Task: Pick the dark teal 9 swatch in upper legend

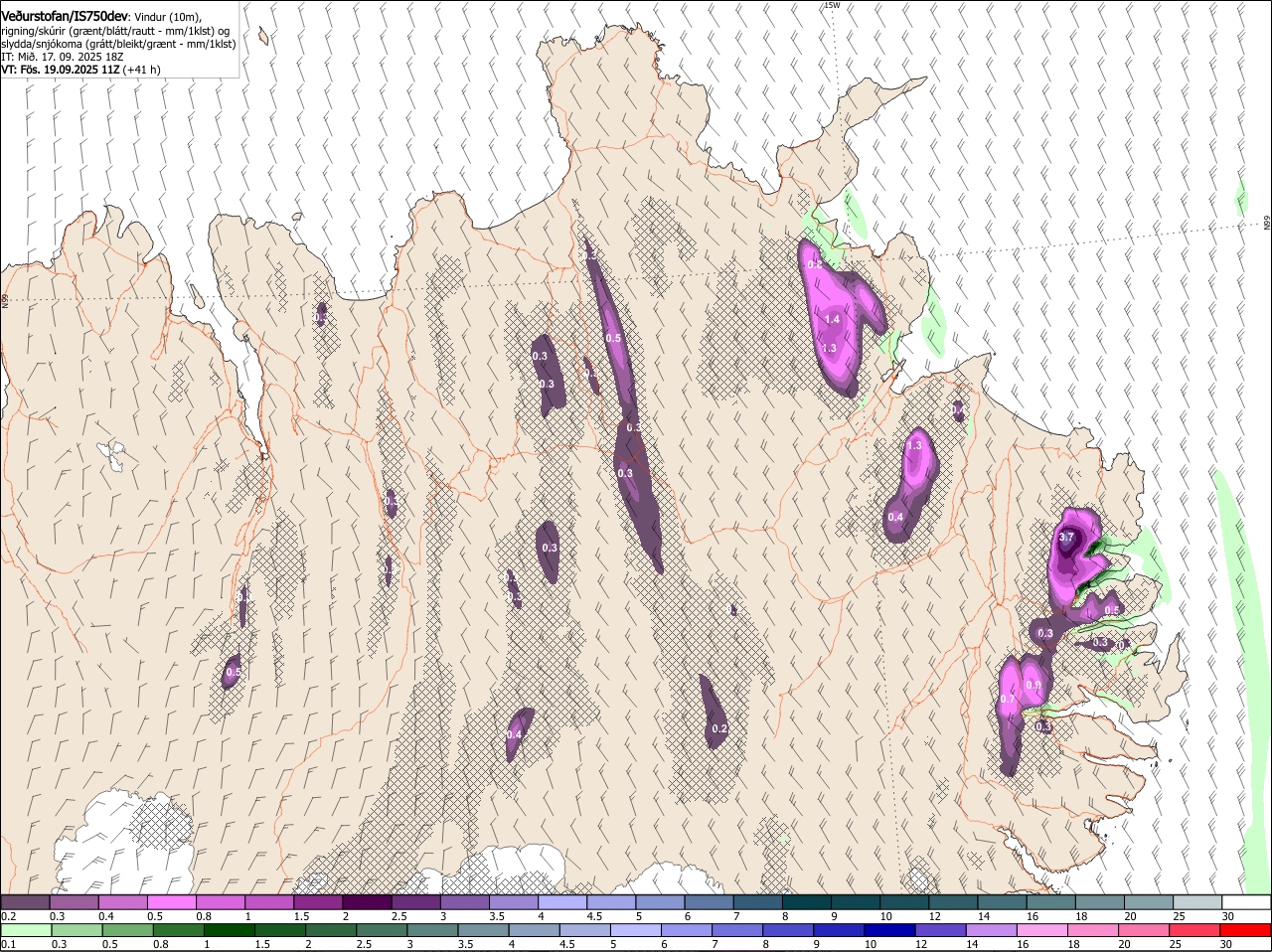Action: (856, 901)
